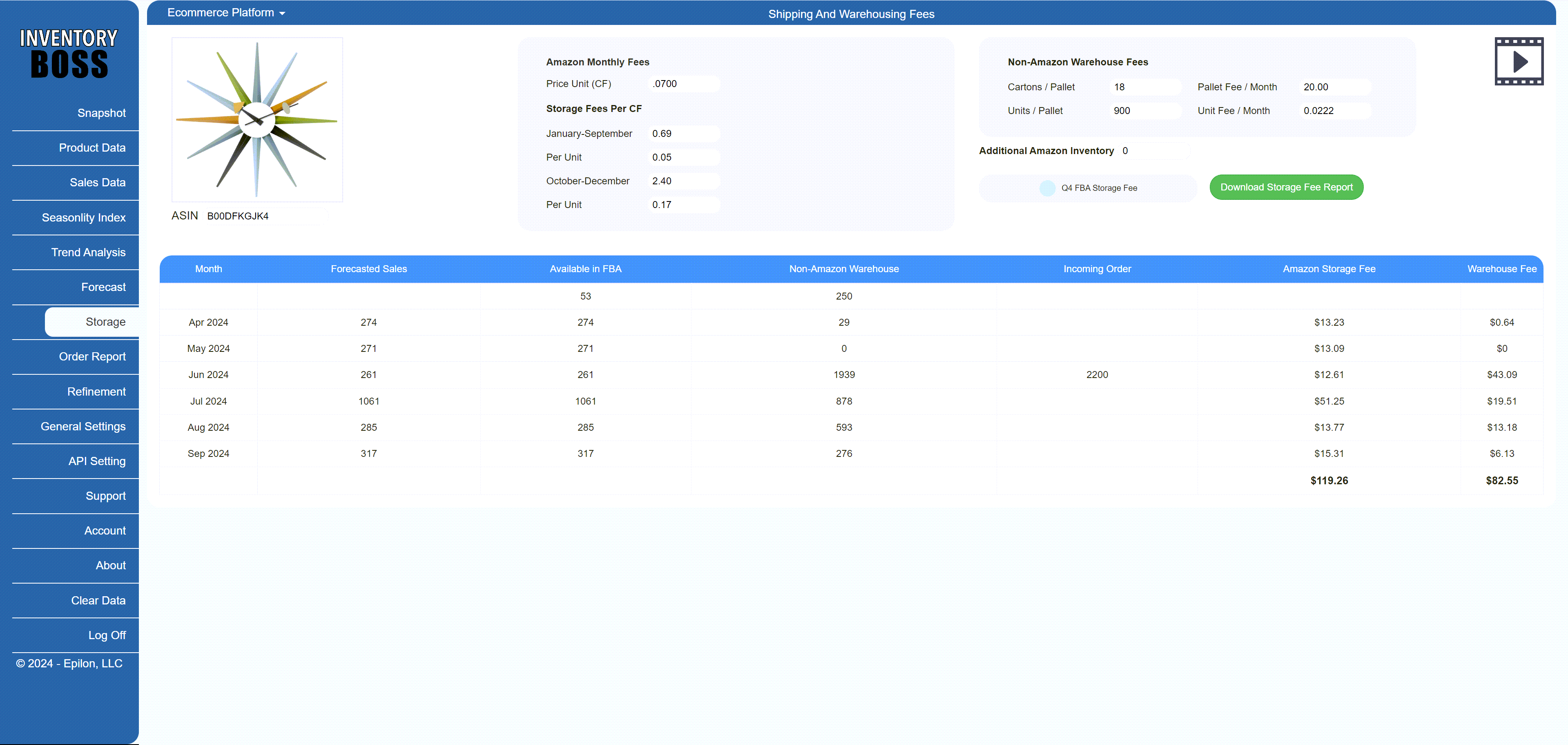Click Jul 2024 storage fee $51.25
The image size is (1568, 745).
(1329, 401)
